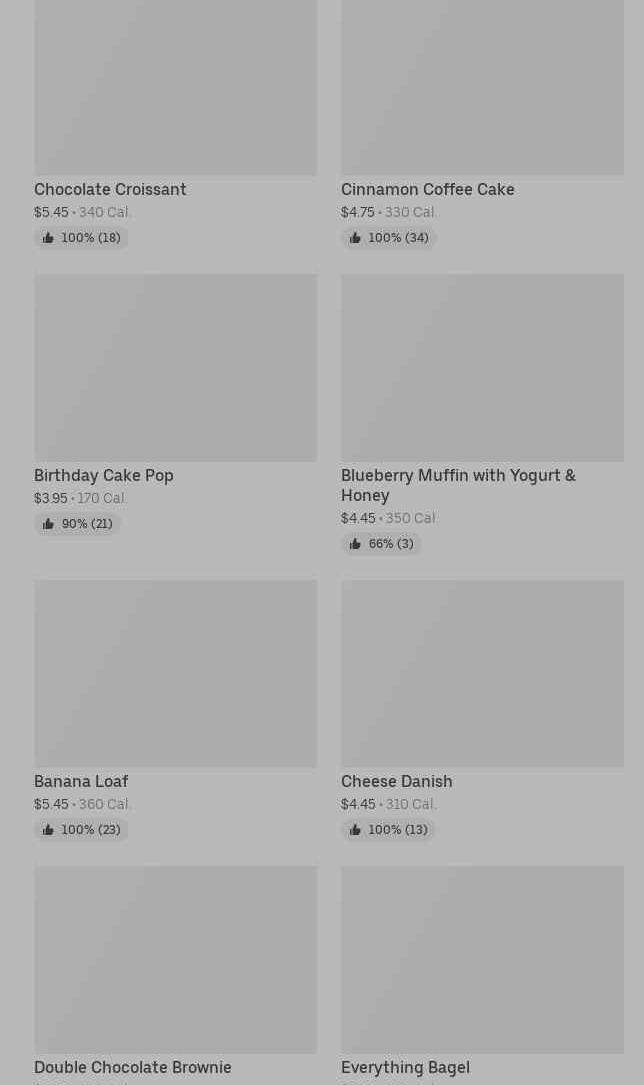Open Blueberry Muffin with Yogurt & Honey title
The width and height of the screenshot is (644, 1085).
pyautogui.click(x=458, y=485)
